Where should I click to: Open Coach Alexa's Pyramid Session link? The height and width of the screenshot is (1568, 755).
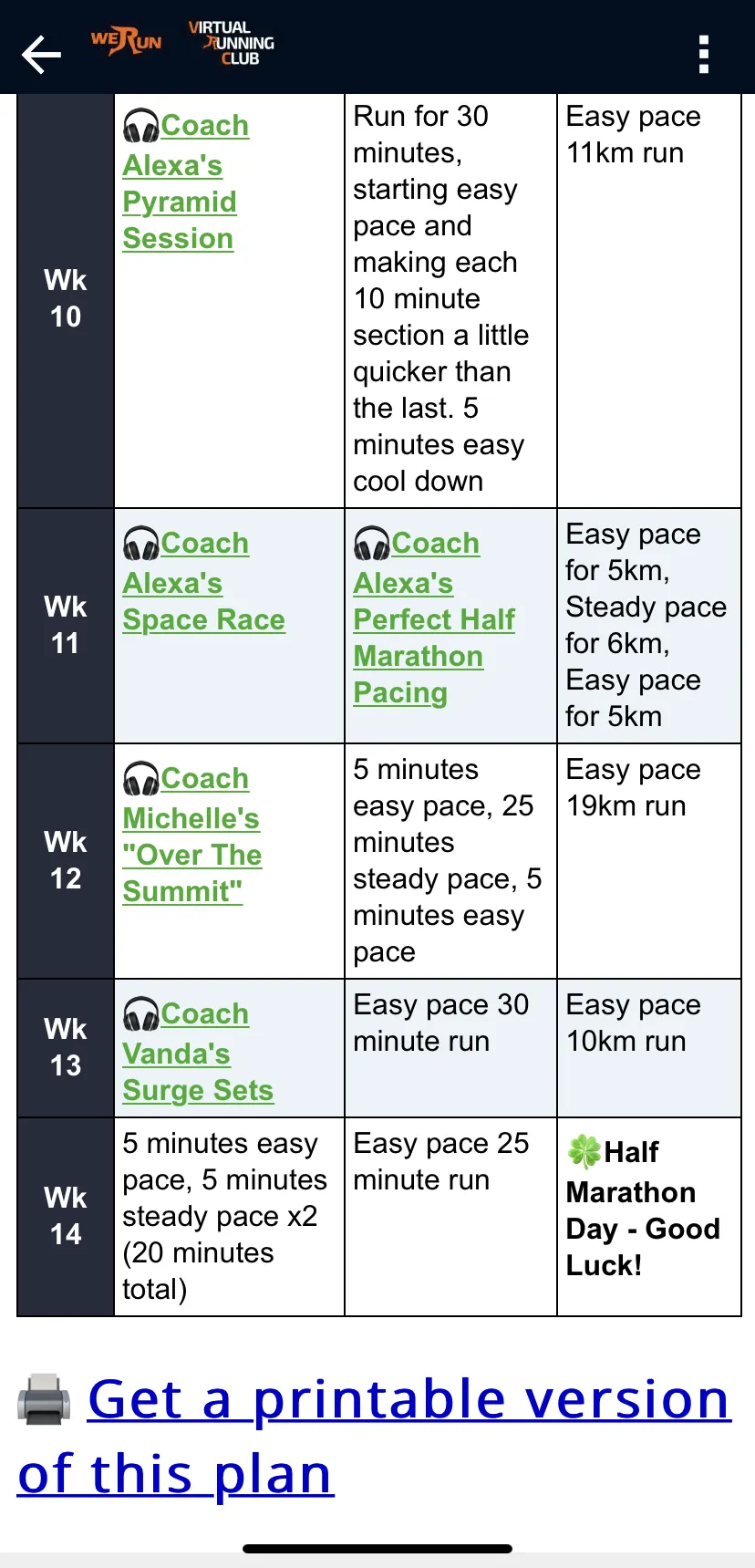click(x=186, y=182)
